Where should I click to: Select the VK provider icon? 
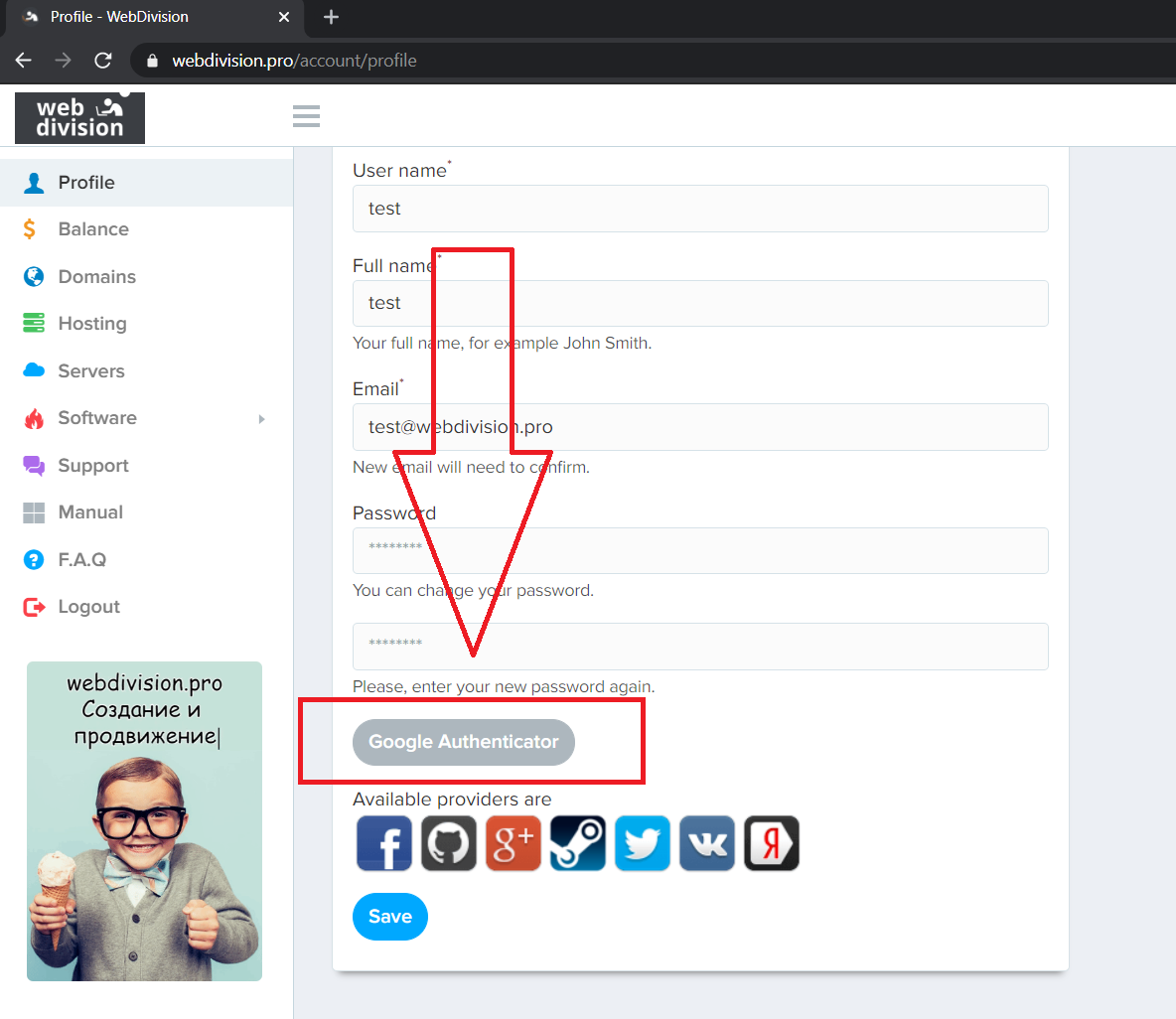click(x=707, y=843)
